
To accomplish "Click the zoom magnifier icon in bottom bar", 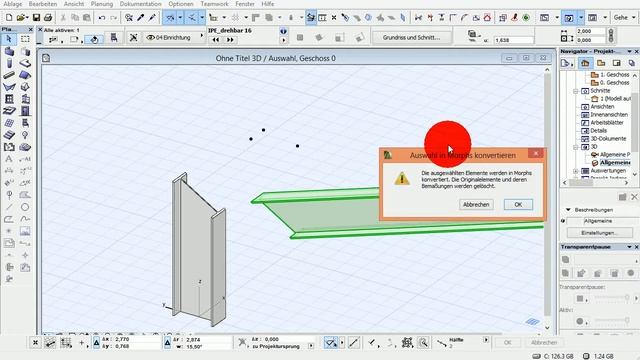I will [x=423, y=343].
